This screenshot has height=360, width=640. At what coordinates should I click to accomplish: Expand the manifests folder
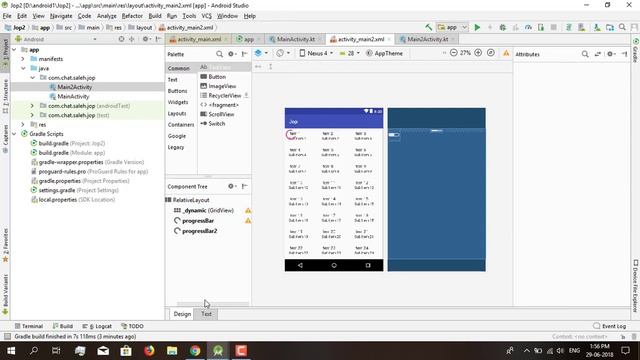(x=23, y=59)
